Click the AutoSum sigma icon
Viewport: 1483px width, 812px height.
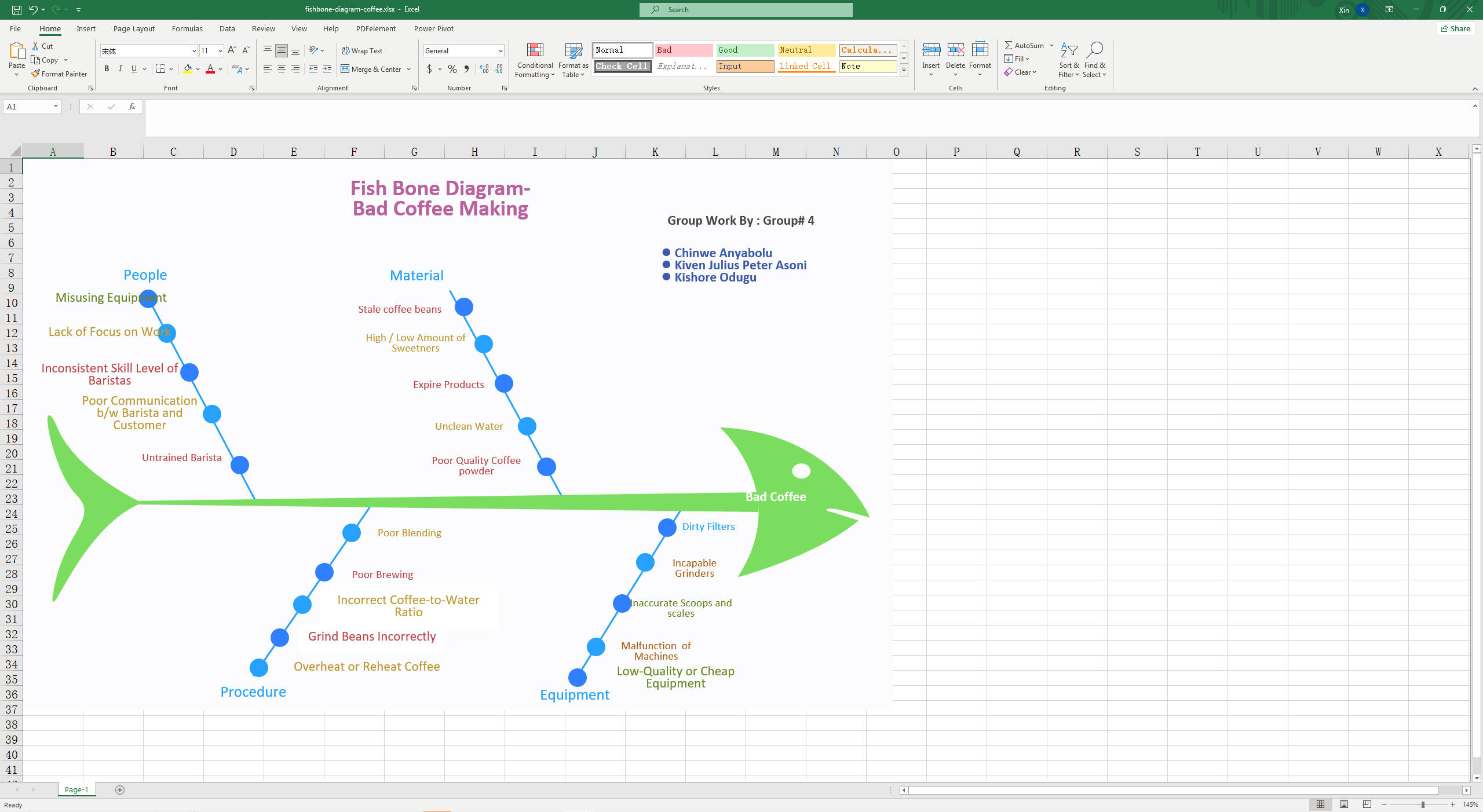click(1009, 45)
